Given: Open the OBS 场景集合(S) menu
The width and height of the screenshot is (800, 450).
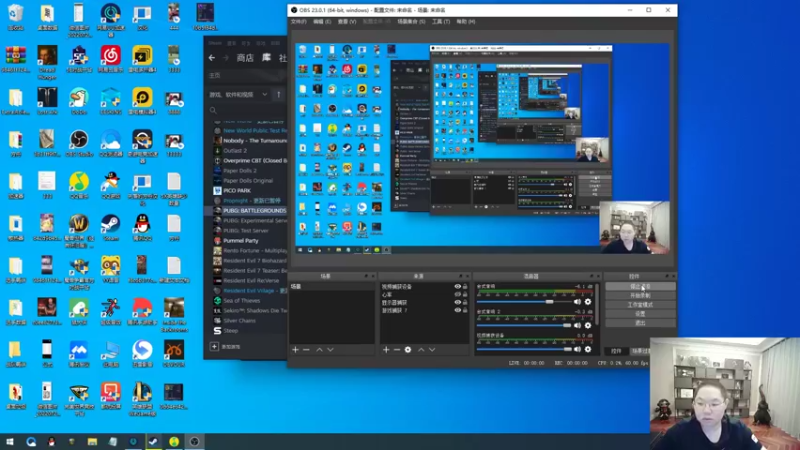Looking at the screenshot, I should [411, 21].
